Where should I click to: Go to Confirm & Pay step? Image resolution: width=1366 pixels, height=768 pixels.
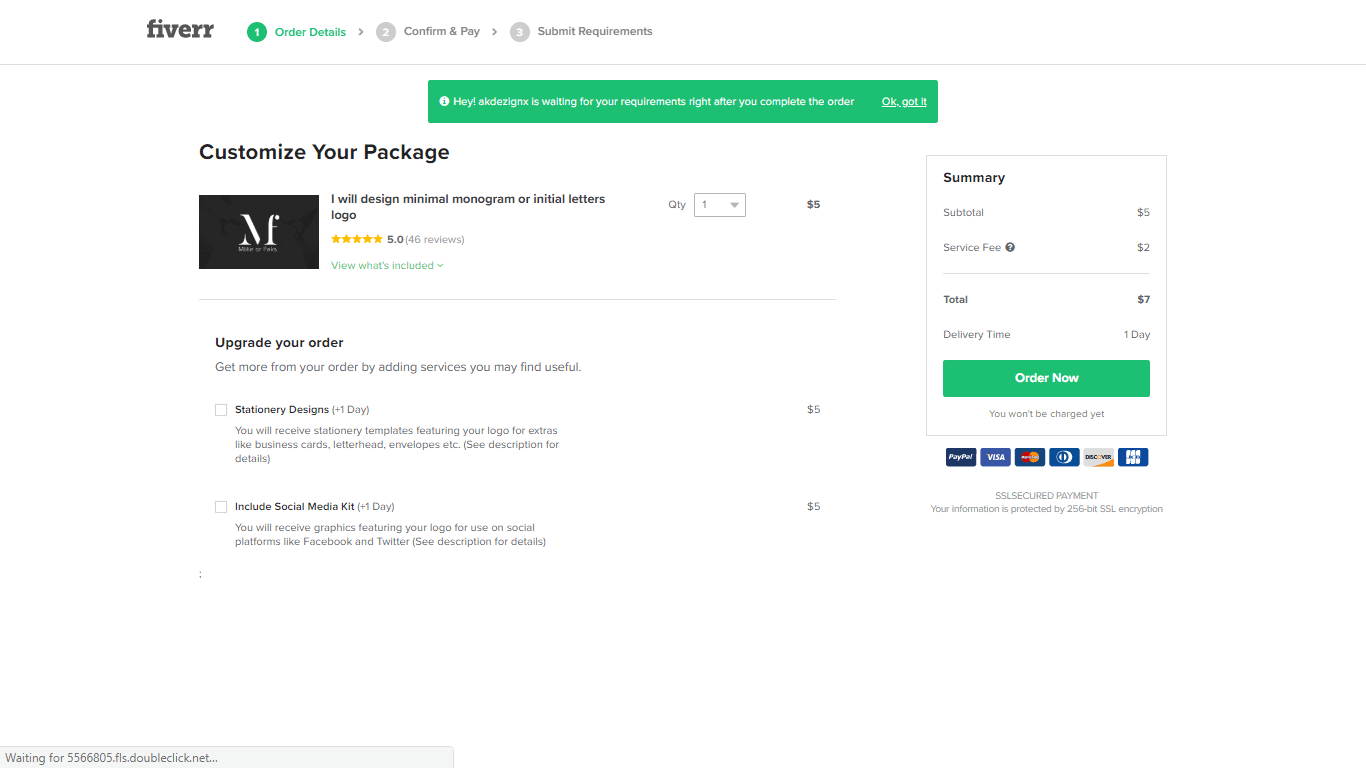(442, 32)
